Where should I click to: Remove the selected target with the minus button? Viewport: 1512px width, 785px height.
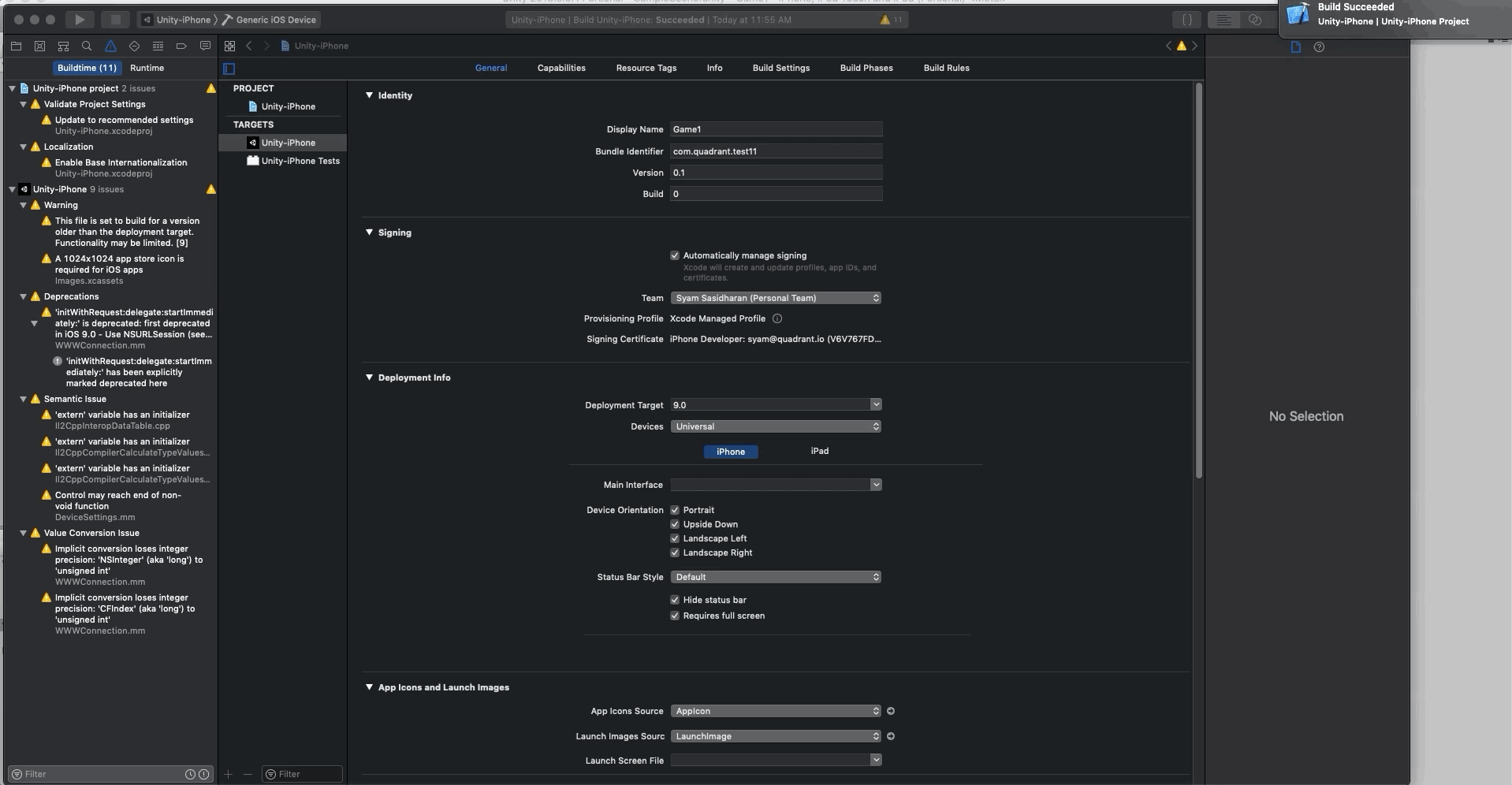pyautogui.click(x=248, y=774)
